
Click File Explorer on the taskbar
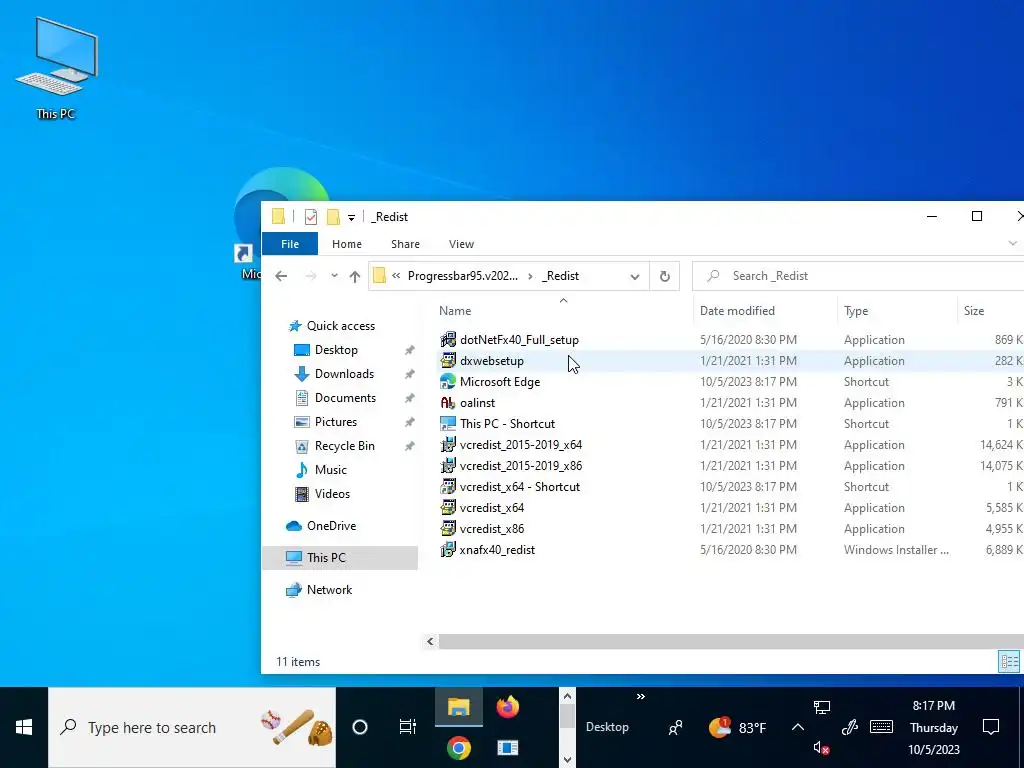click(x=458, y=707)
